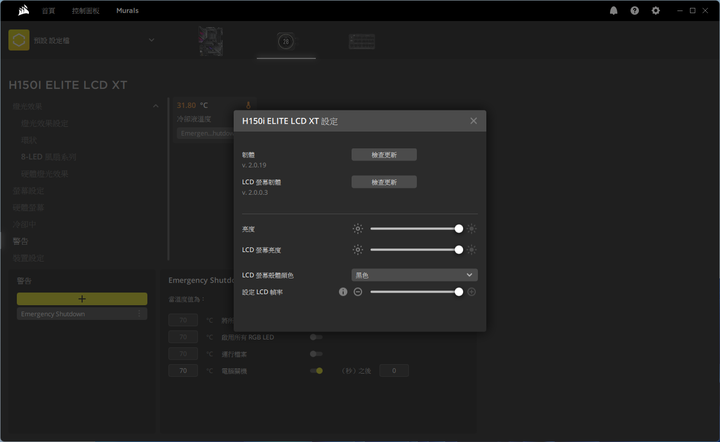The image size is (720, 442).
Task: Adjust the 亮度 brightness slider
Action: pos(415,229)
